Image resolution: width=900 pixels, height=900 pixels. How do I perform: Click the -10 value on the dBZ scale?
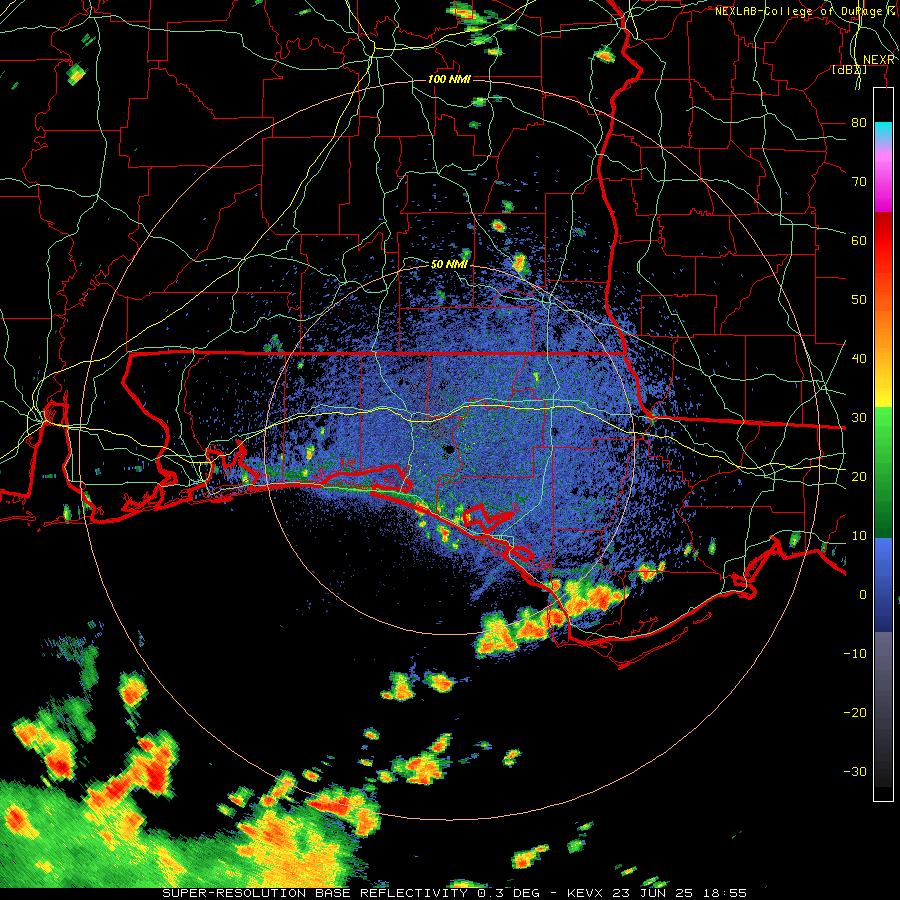click(855, 654)
